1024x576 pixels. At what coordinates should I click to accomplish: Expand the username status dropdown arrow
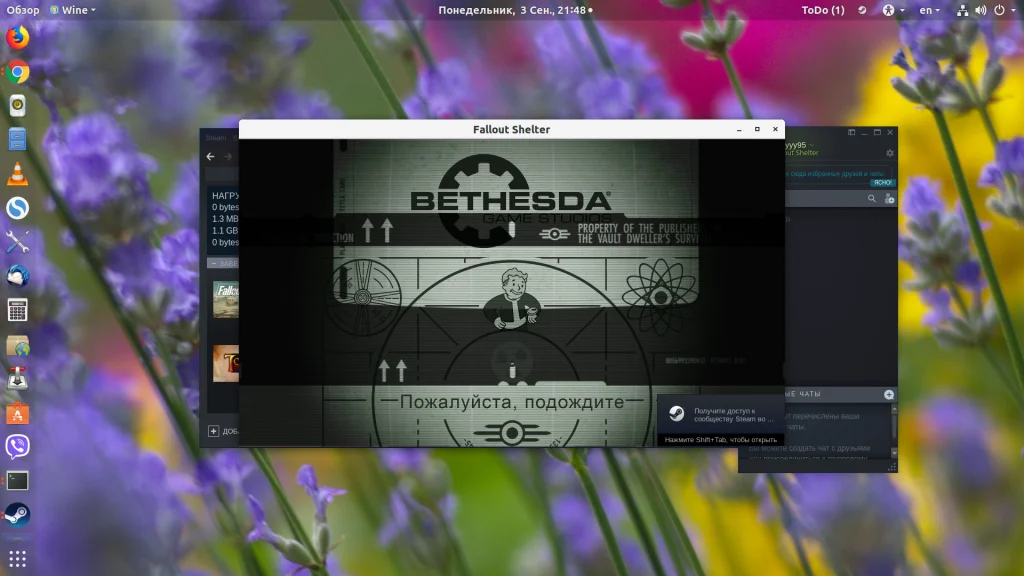tap(812, 145)
